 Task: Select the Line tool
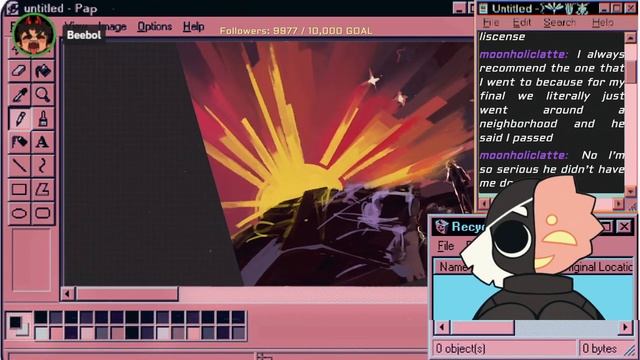point(19,166)
